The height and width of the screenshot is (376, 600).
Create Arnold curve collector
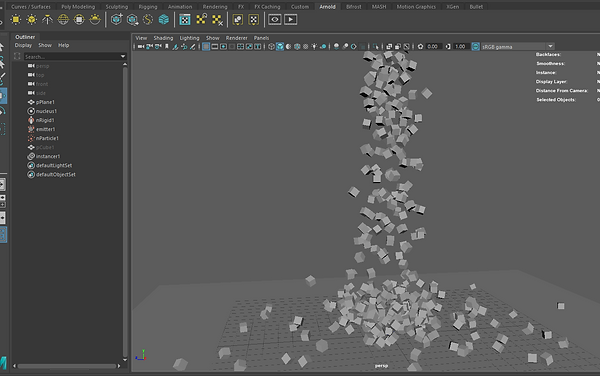pyautogui.click(x=148, y=20)
